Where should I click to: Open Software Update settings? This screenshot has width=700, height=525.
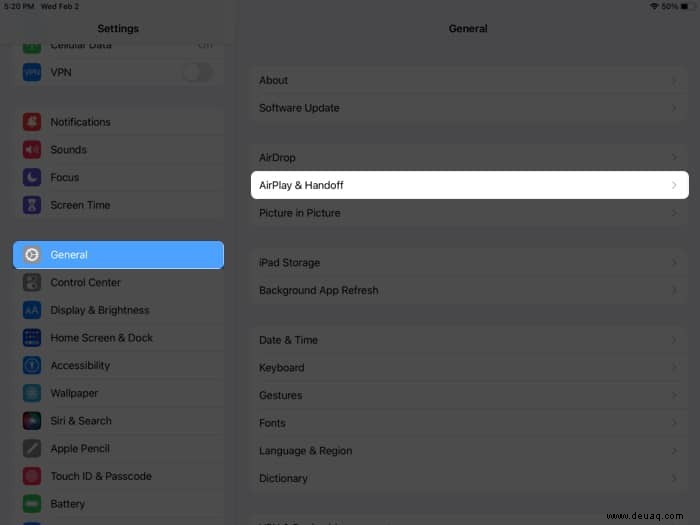click(470, 108)
